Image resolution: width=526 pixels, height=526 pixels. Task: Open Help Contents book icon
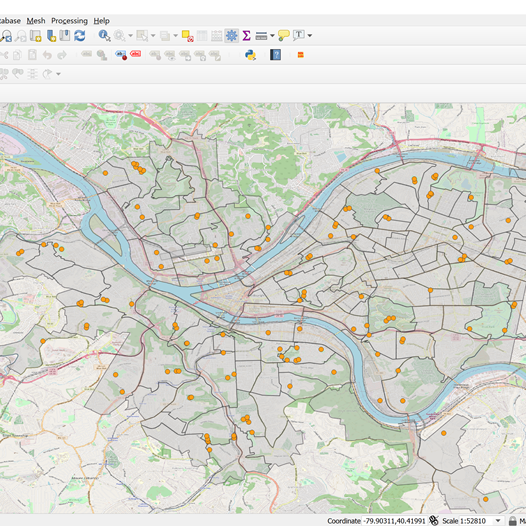coord(275,55)
